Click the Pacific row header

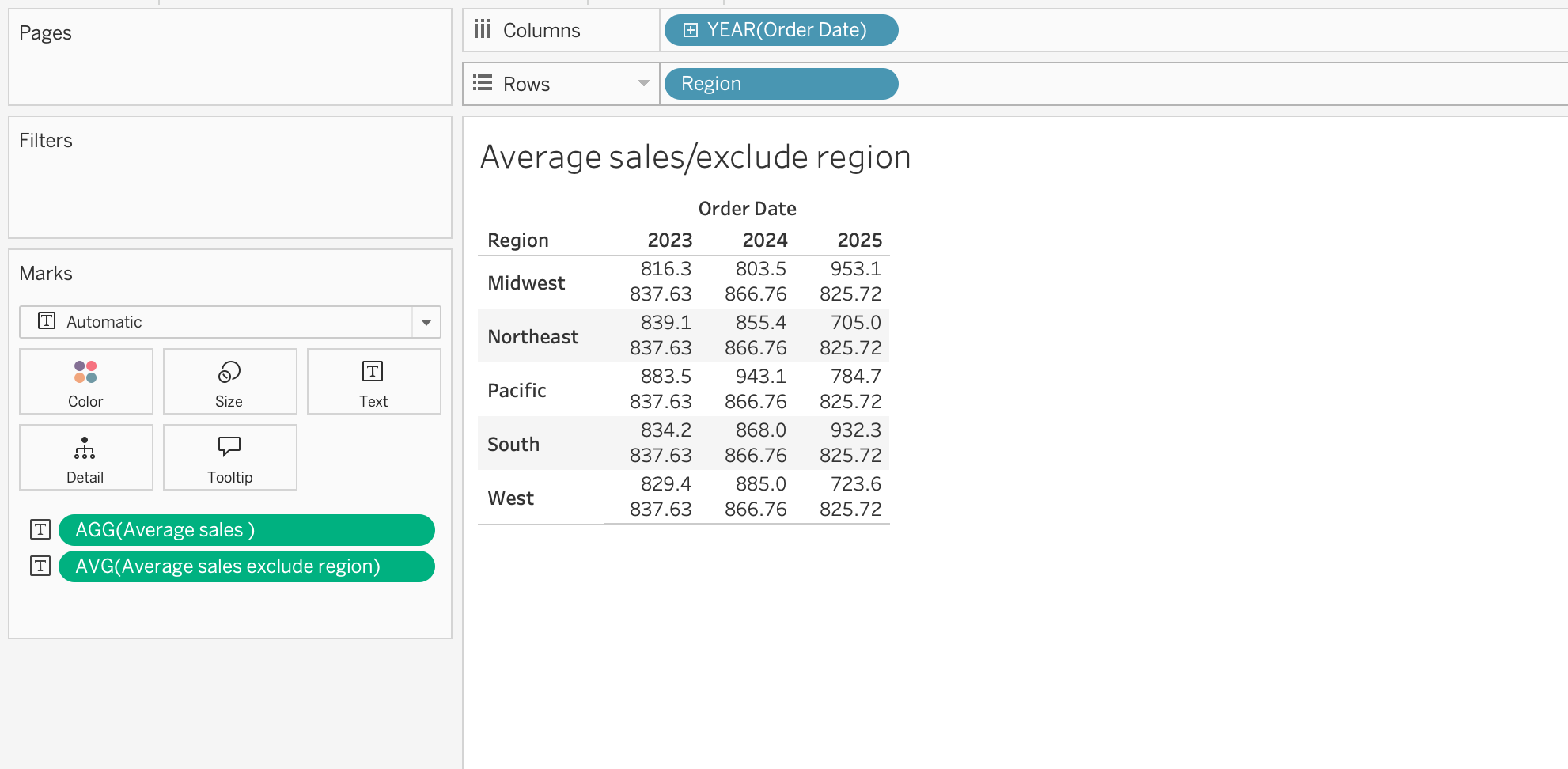click(517, 390)
